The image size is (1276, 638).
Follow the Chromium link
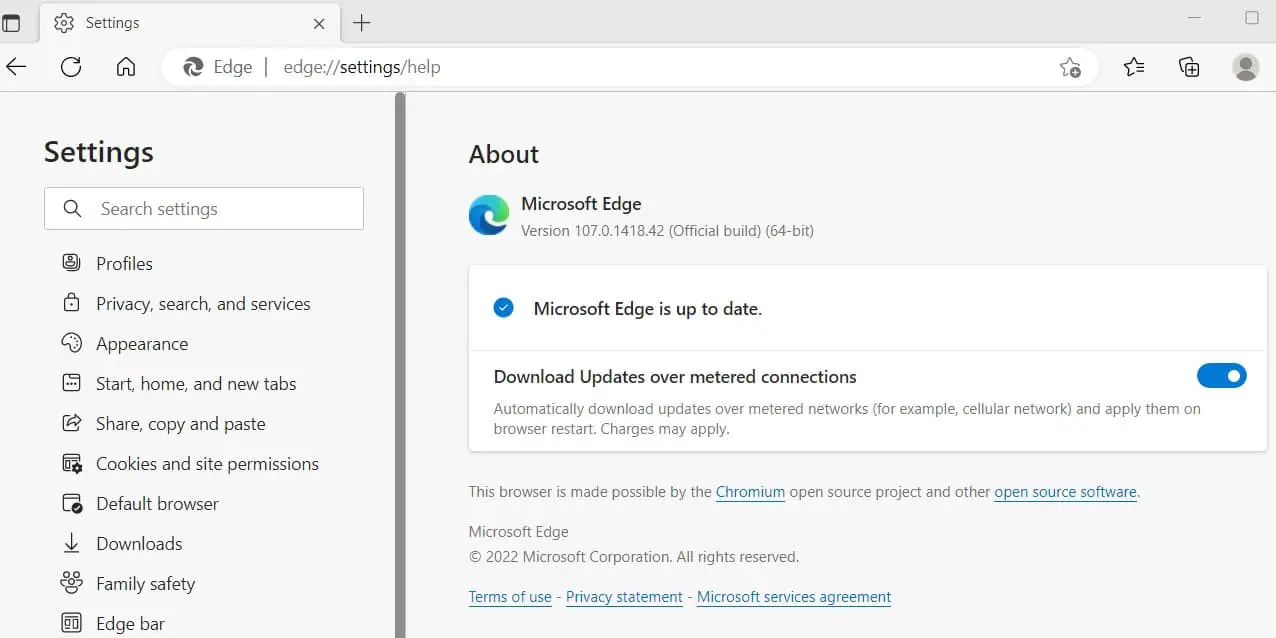pyautogui.click(x=750, y=492)
